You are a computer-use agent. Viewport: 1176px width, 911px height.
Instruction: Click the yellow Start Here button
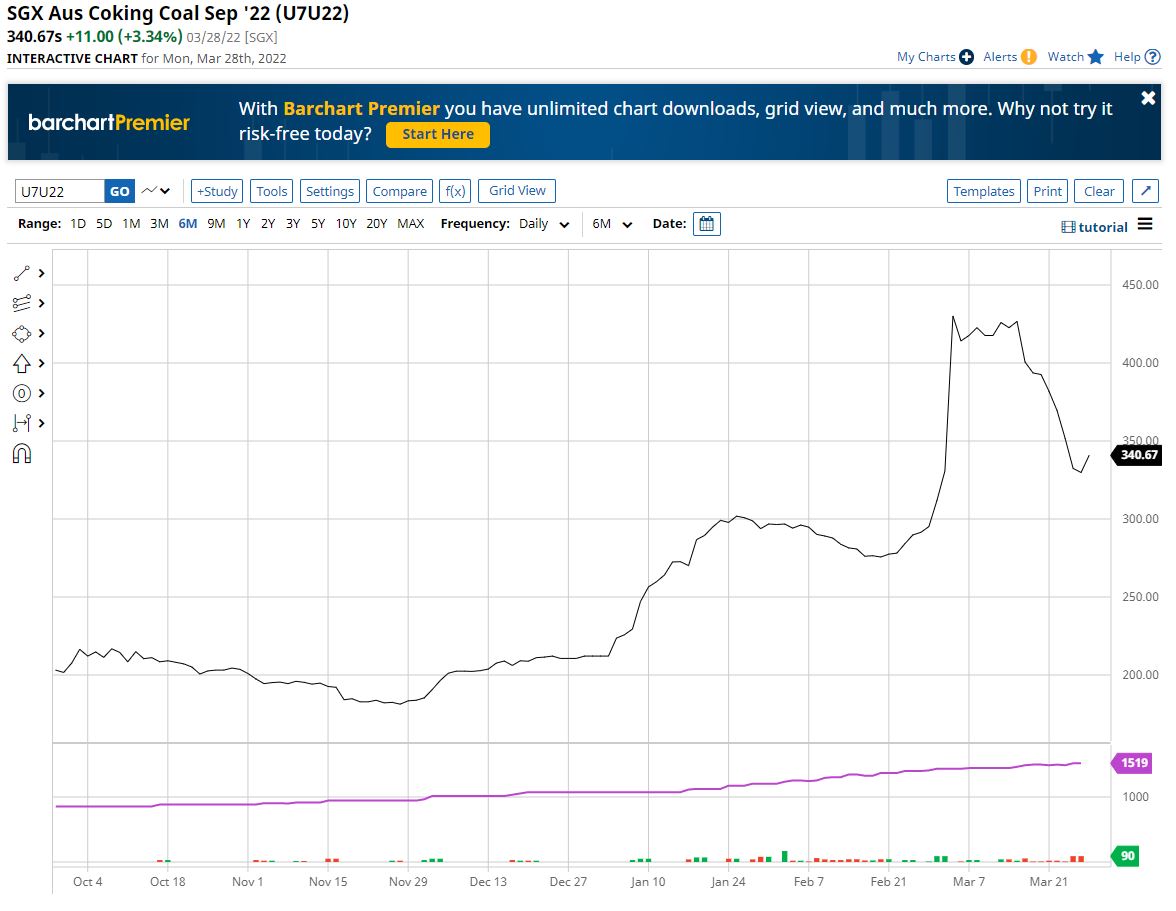click(x=437, y=134)
